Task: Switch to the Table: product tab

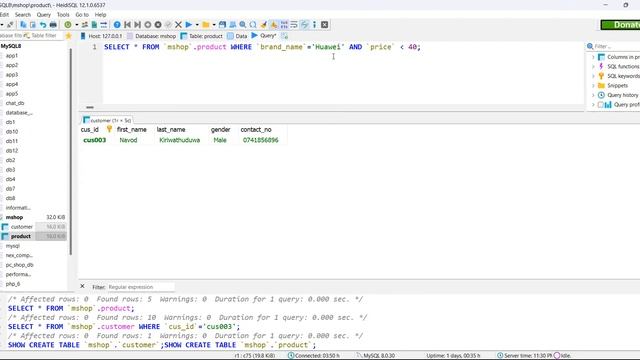Action: 202,36
